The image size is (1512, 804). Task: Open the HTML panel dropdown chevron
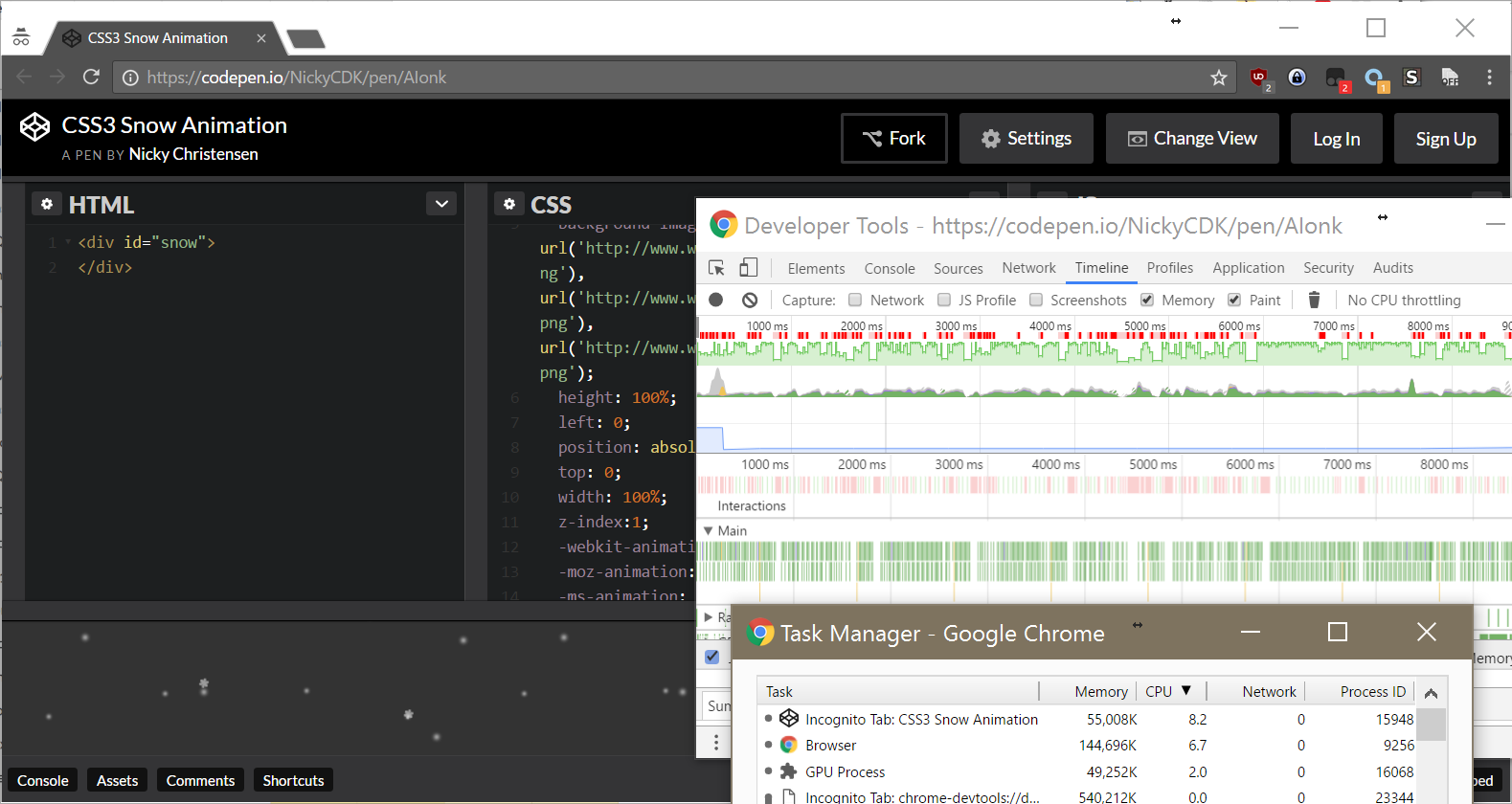(441, 203)
